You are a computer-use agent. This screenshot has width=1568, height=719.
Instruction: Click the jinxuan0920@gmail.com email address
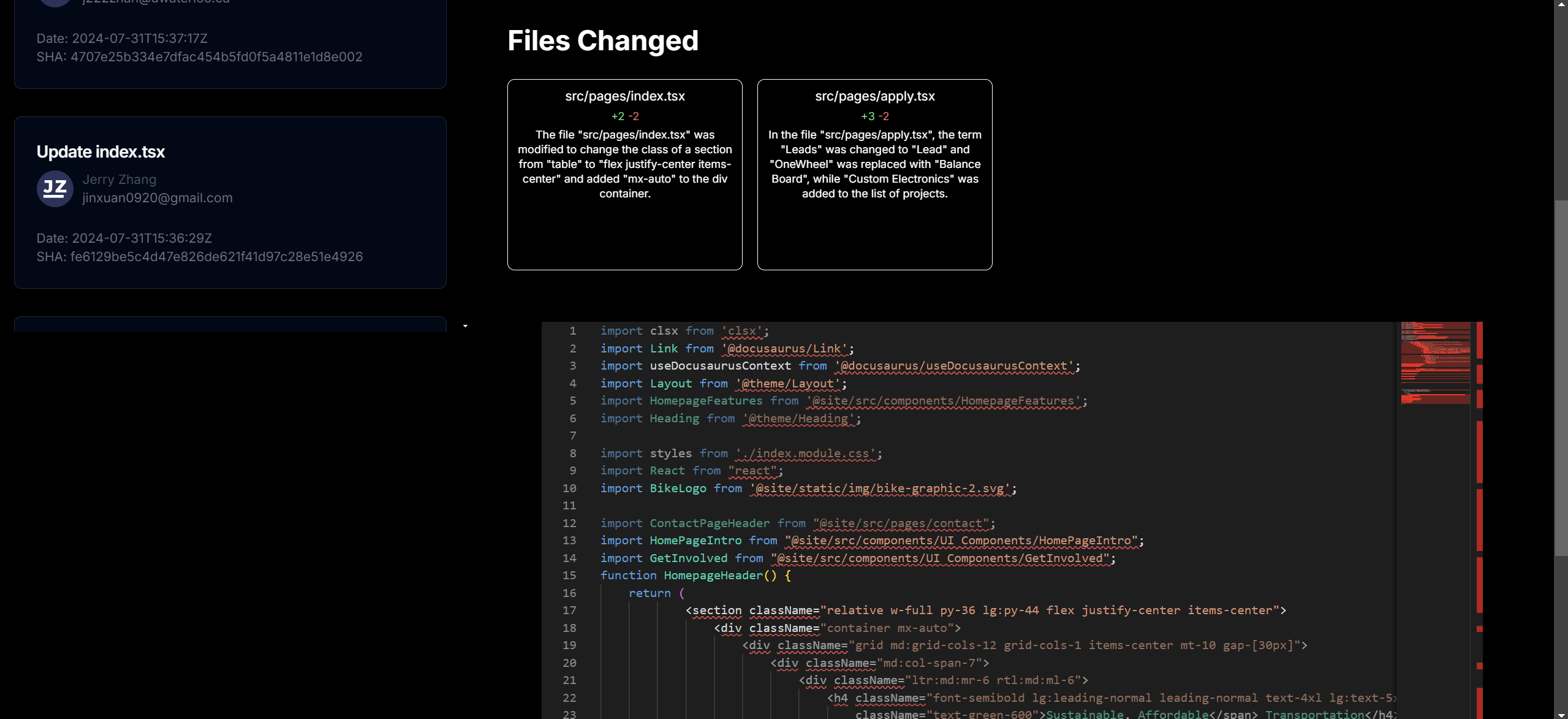pyautogui.click(x=157, y=198)
